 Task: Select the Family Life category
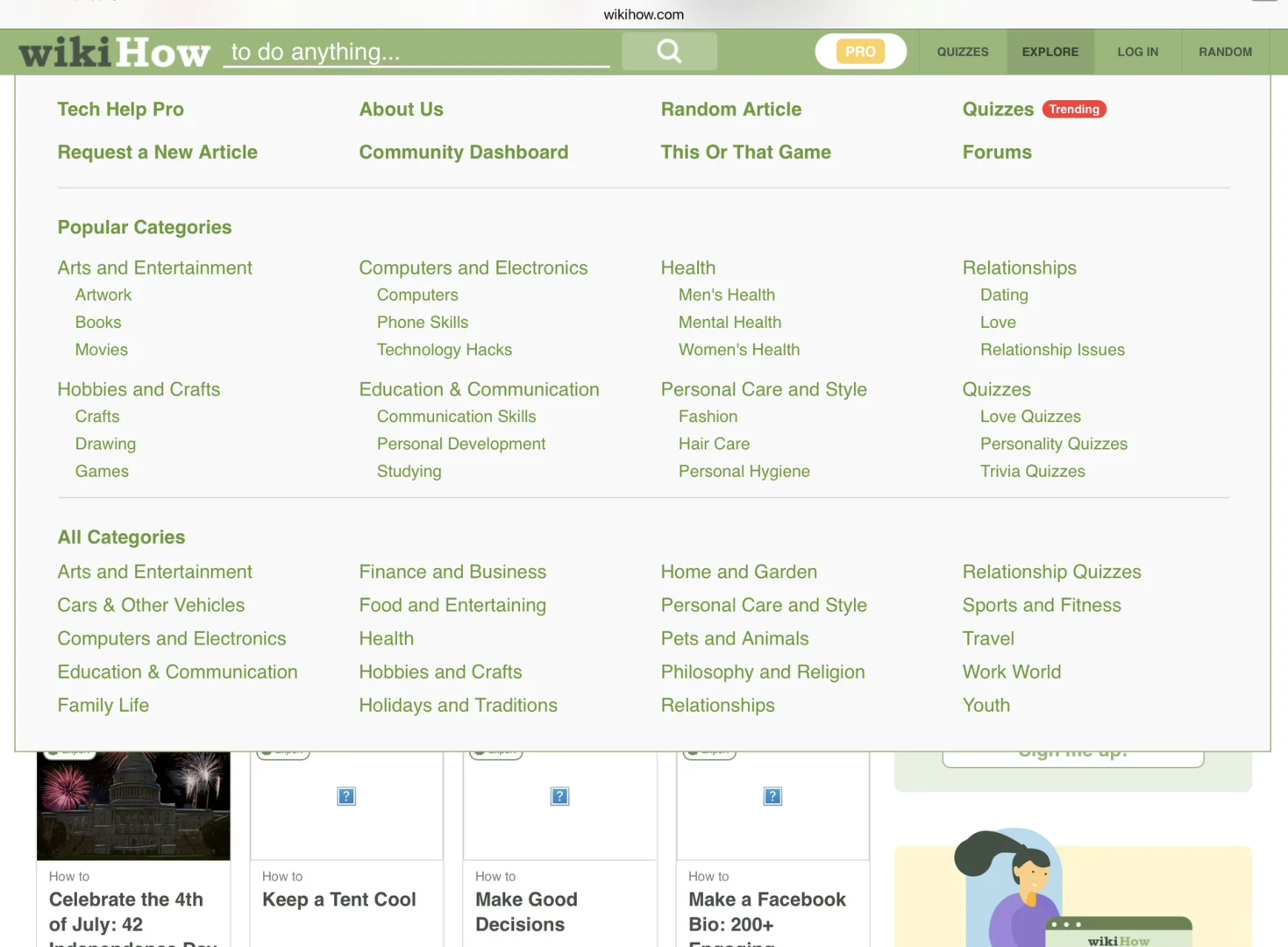click(x=103, y=705)
